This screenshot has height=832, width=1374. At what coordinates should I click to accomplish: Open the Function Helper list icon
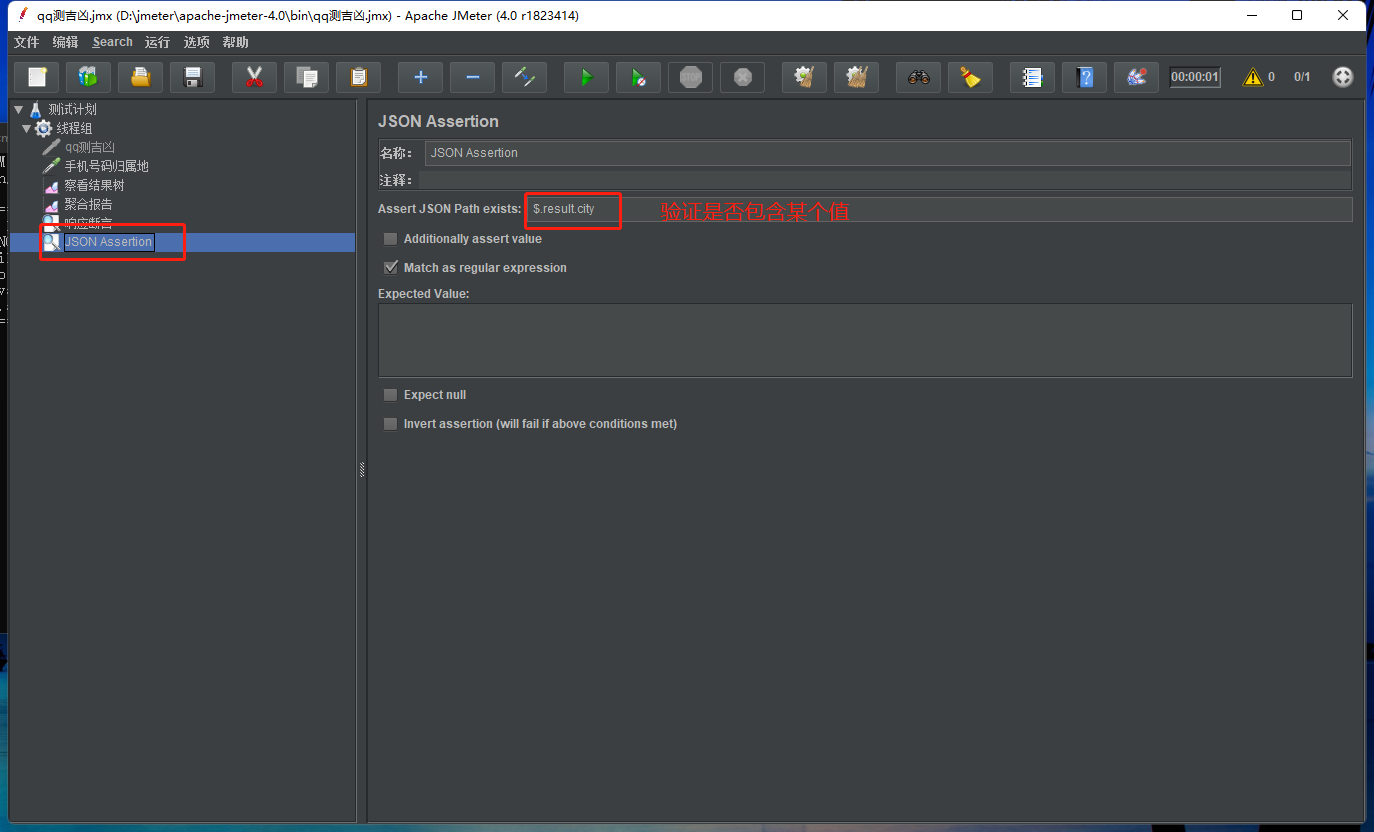(x=1032, y=77)
